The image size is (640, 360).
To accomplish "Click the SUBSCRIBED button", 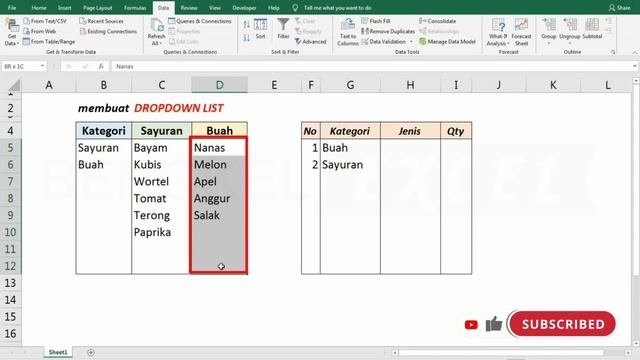I will pyautogui.click(x=562, y=324).
